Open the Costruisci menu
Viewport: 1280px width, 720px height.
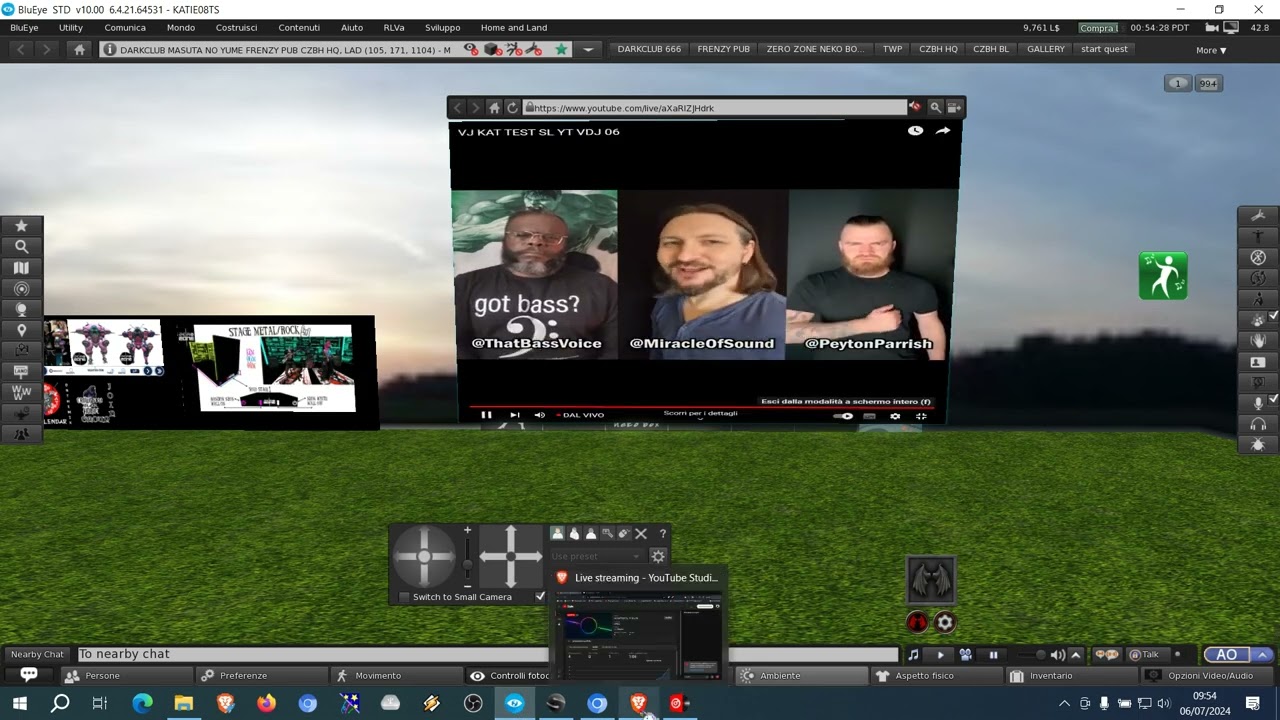click(237, 28)
